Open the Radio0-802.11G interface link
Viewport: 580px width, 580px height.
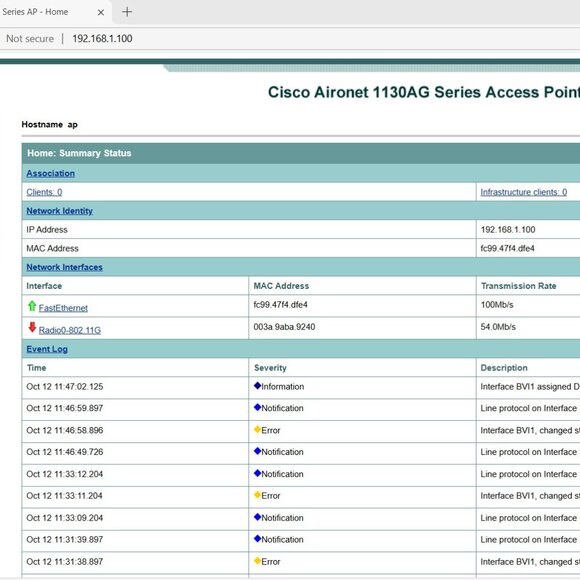click(x=70, y=330)
